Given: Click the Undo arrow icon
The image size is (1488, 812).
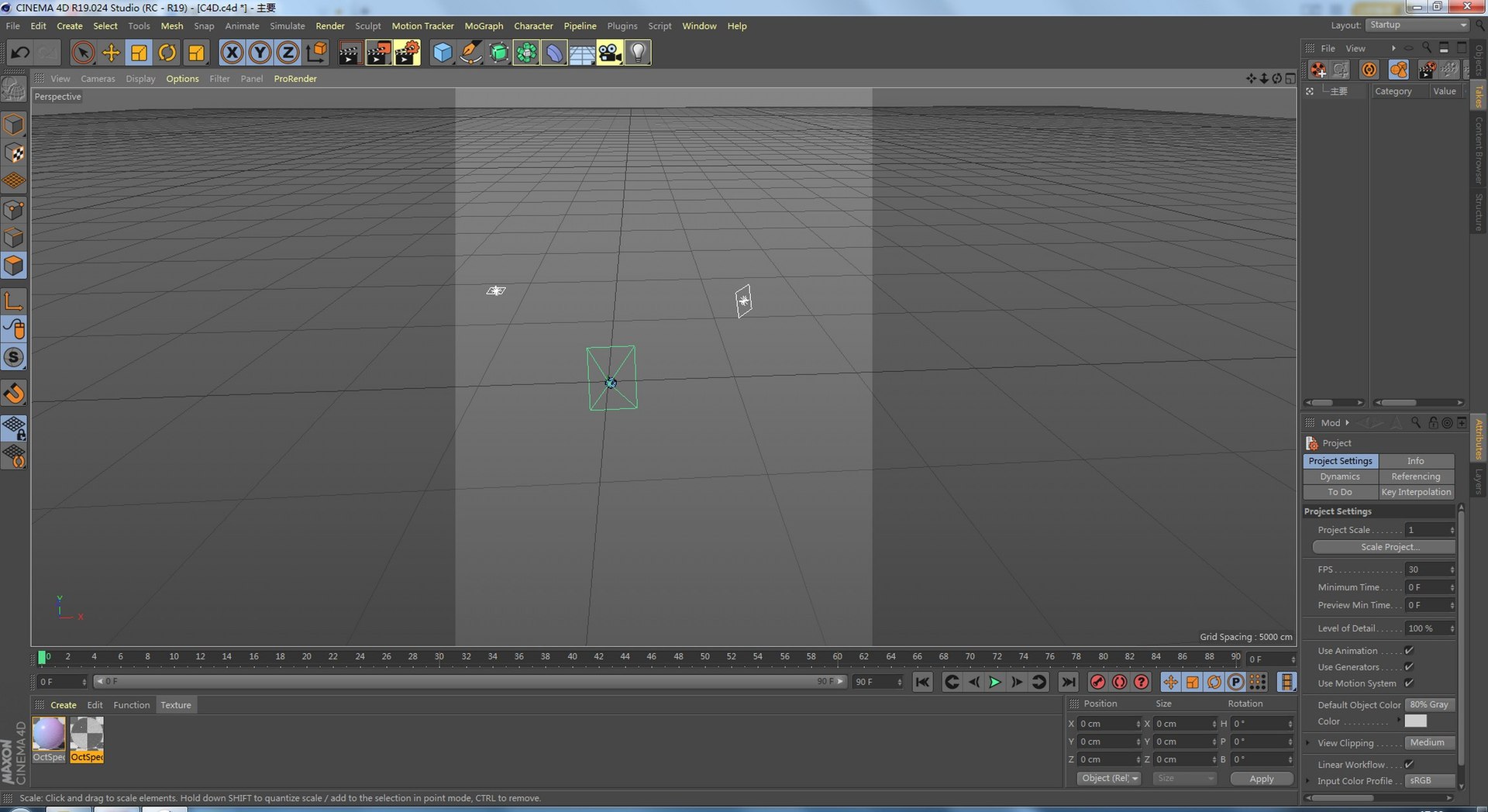Looking at the screenshot, I should coord(20,53).
